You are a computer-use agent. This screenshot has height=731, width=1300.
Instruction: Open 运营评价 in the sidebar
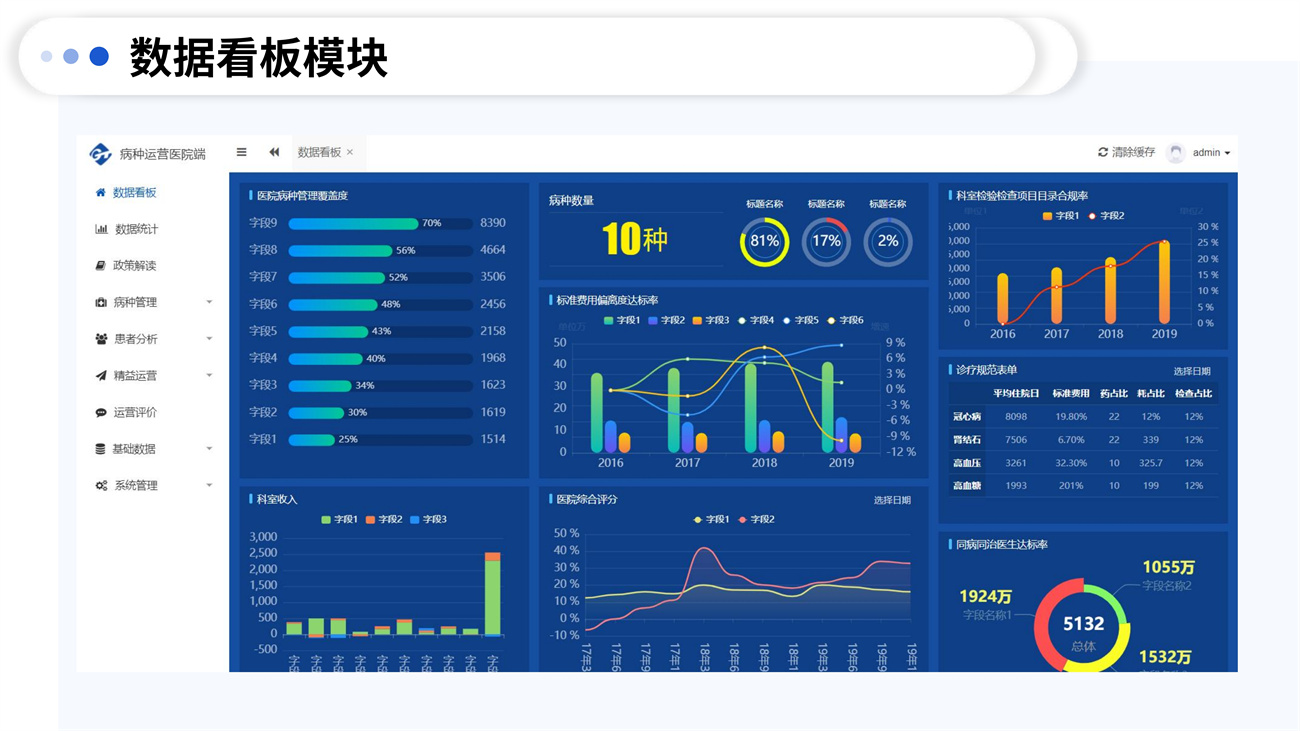click(x=134, y=412)
